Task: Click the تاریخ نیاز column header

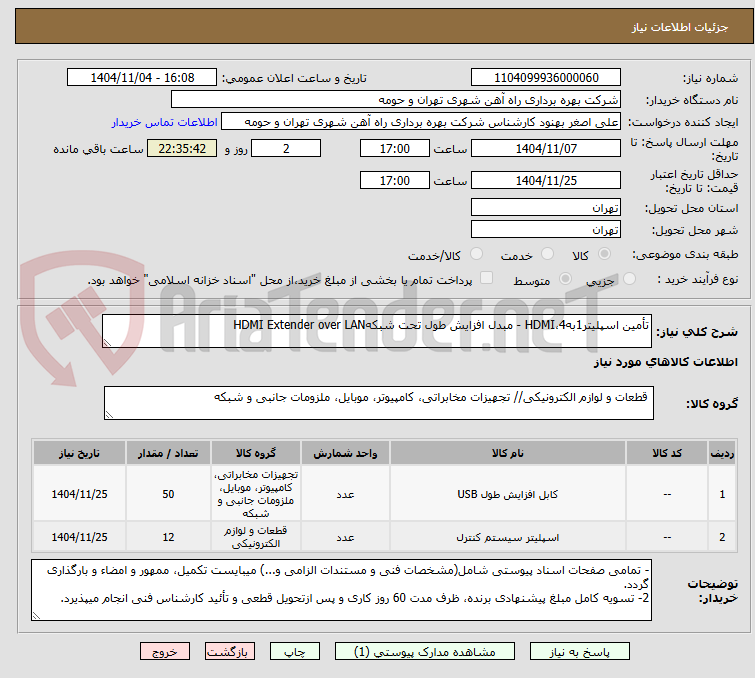Action: pyautogui.click(x=79, y=453)
